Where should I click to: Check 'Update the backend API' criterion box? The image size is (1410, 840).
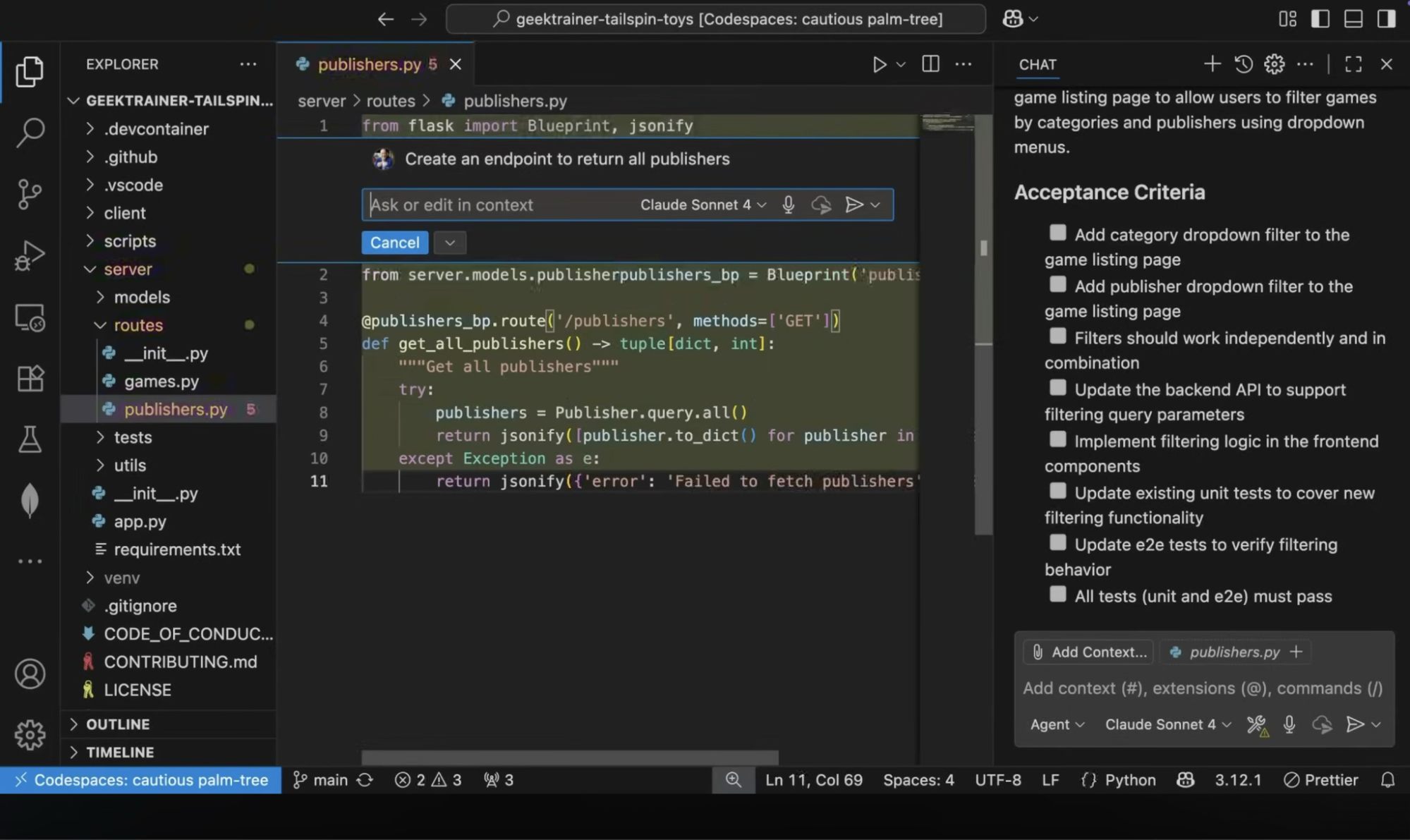(1057, 387)
